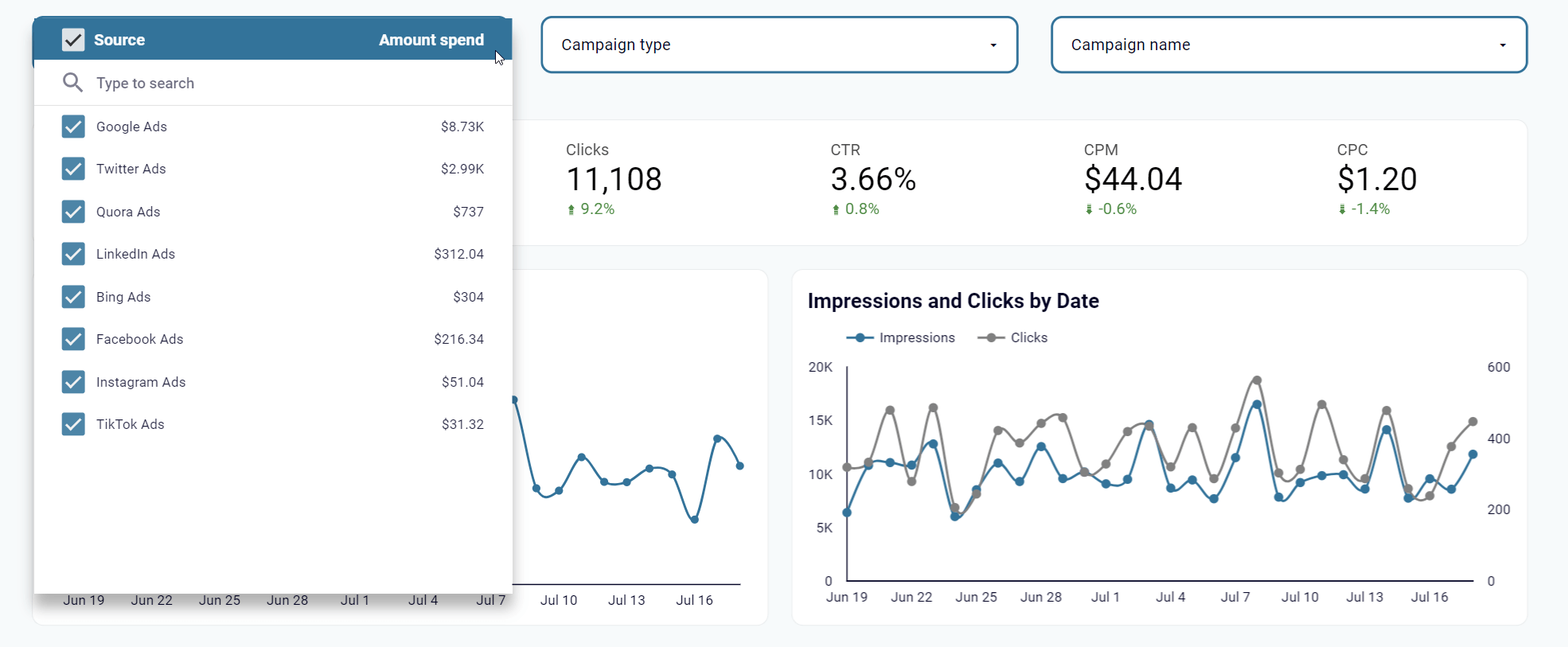Click the search magnifier icon
1568x647 pixels.
tap(72, 83)
